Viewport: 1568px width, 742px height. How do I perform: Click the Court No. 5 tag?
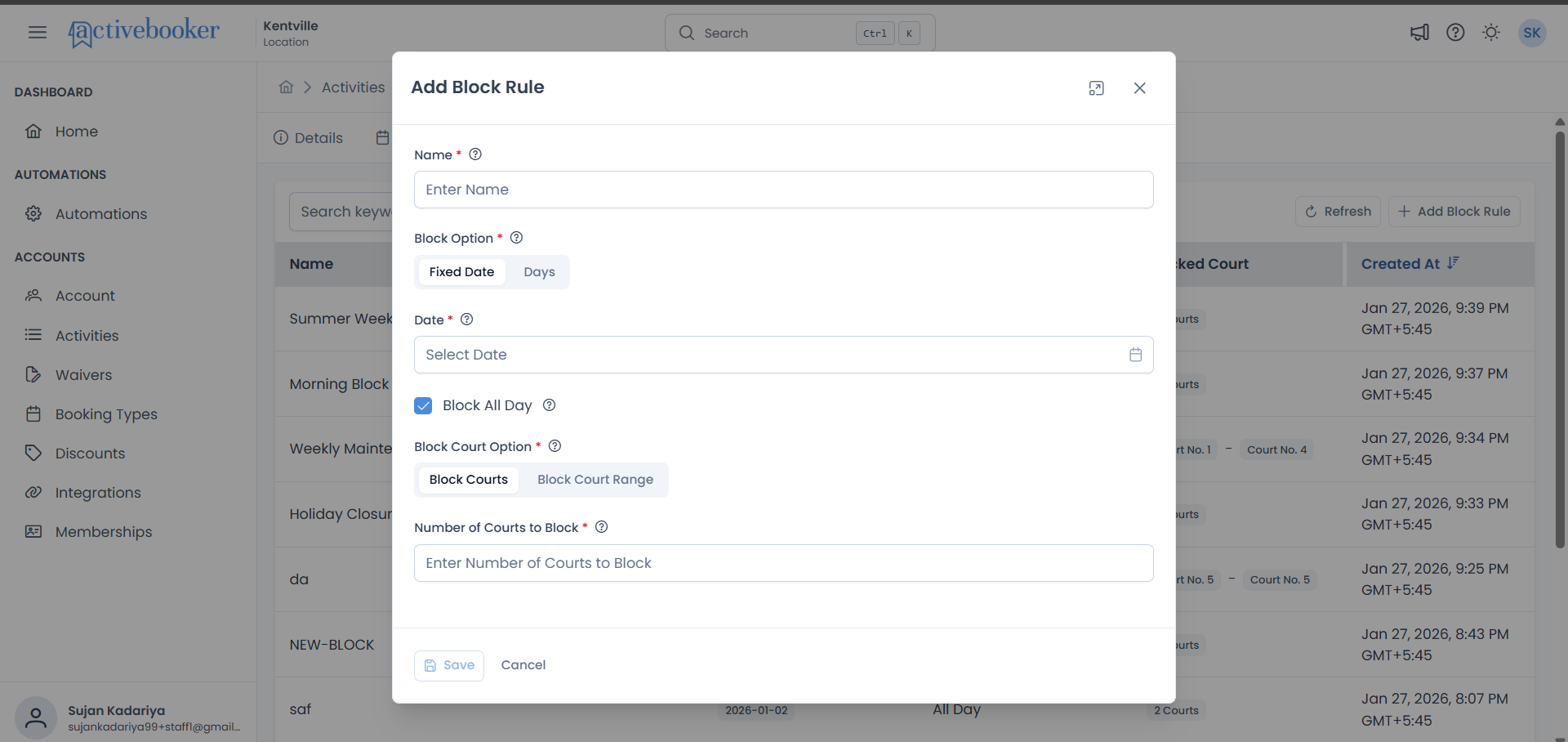click(x=1280, y=579)
